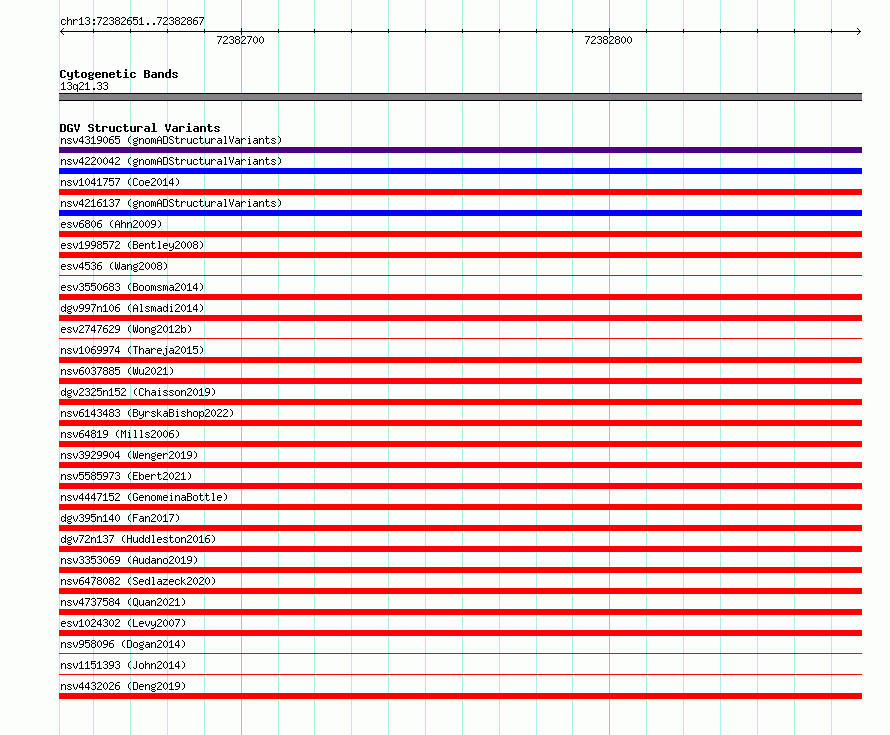890x735 pixels.
Task: Open variant esv4536 (Wang2008)
Action: tap(114, 266)
